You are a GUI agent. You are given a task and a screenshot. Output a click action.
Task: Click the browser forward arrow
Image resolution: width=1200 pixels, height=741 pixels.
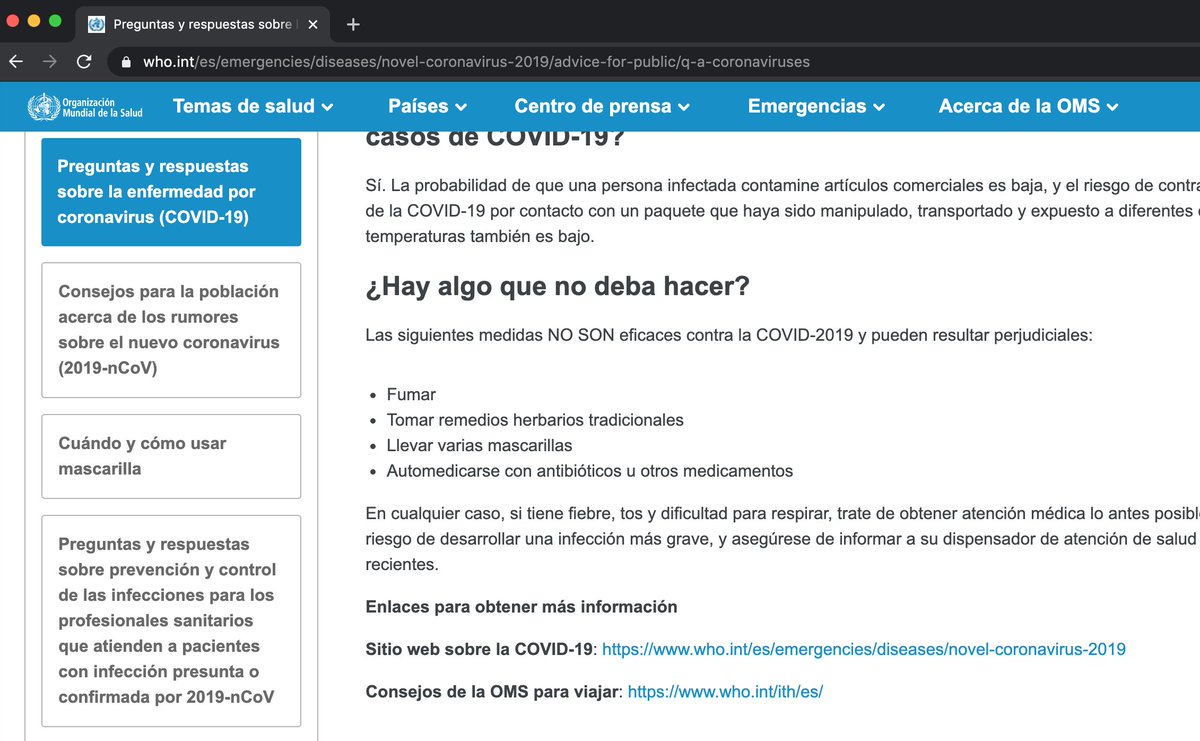click(x=50, y=62)
